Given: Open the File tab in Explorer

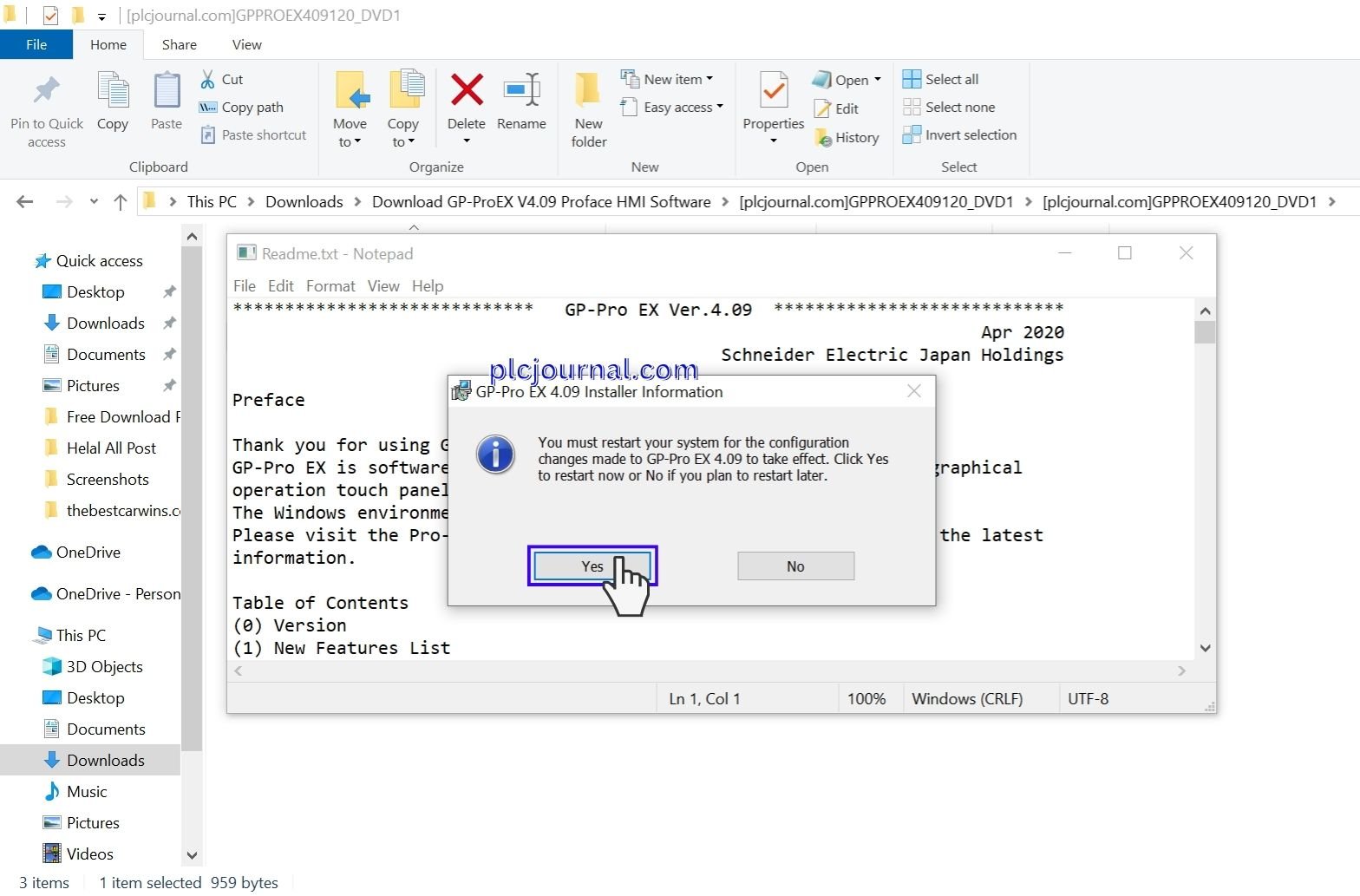Looking at the screenshot, I should (x=36, y=45).
